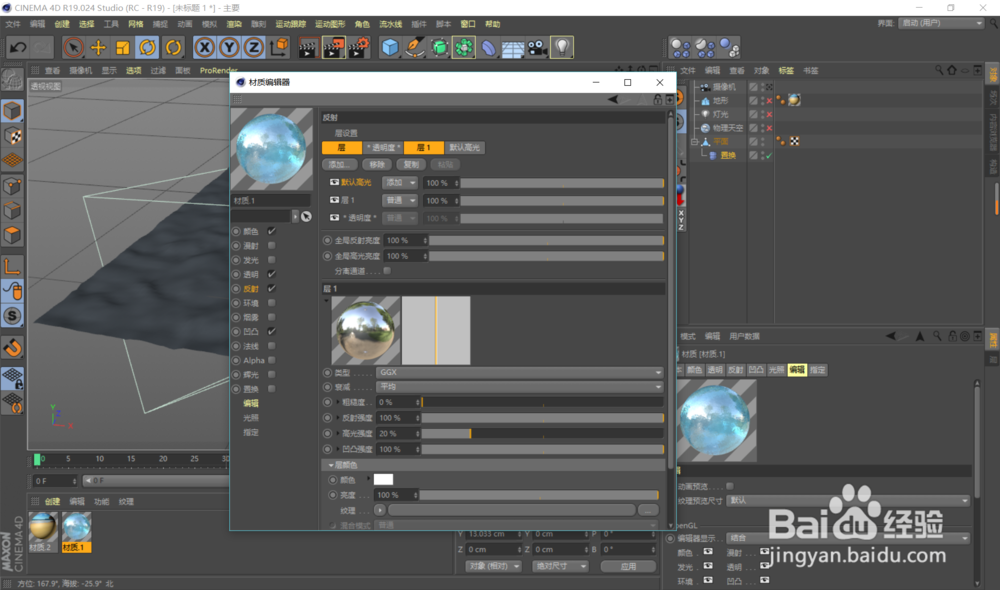Enable the Alpha channel checkbox

(272, 360)
